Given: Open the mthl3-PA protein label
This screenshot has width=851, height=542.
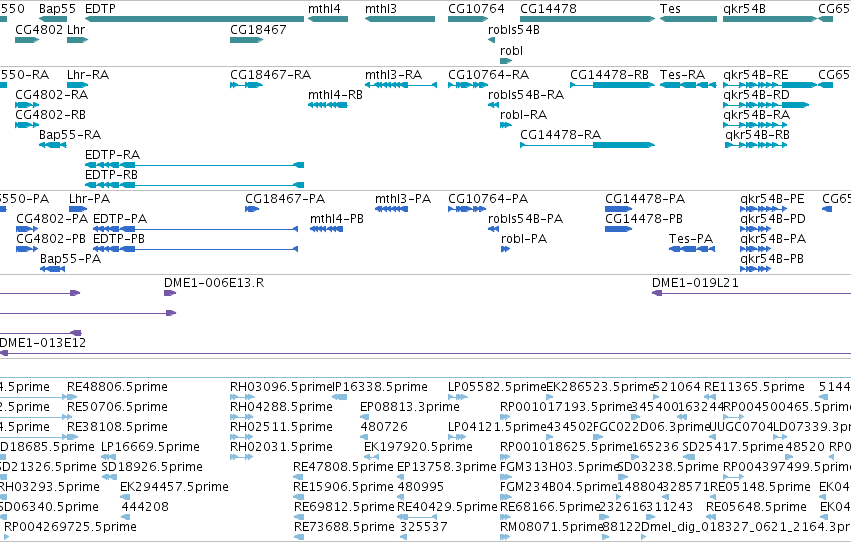Looking at the screenshot, I should (403, 199).
